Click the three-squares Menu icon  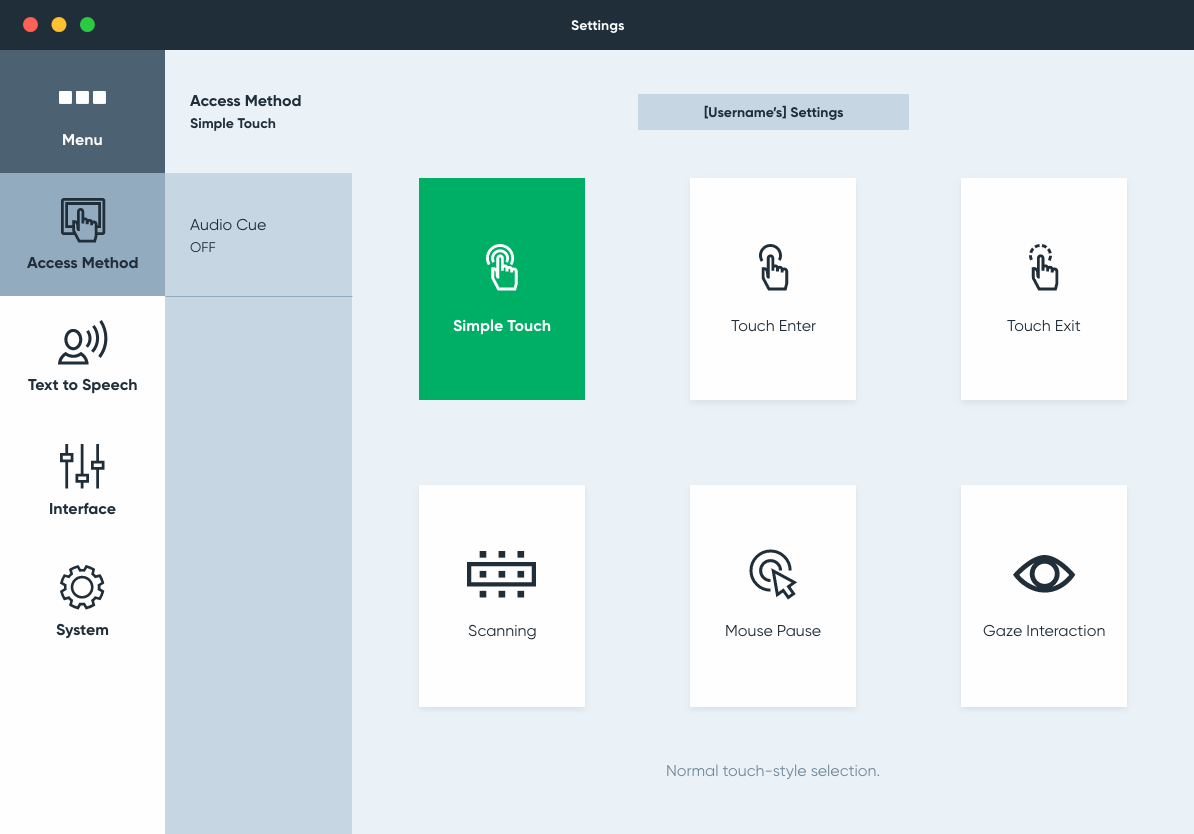pos(82,98)
